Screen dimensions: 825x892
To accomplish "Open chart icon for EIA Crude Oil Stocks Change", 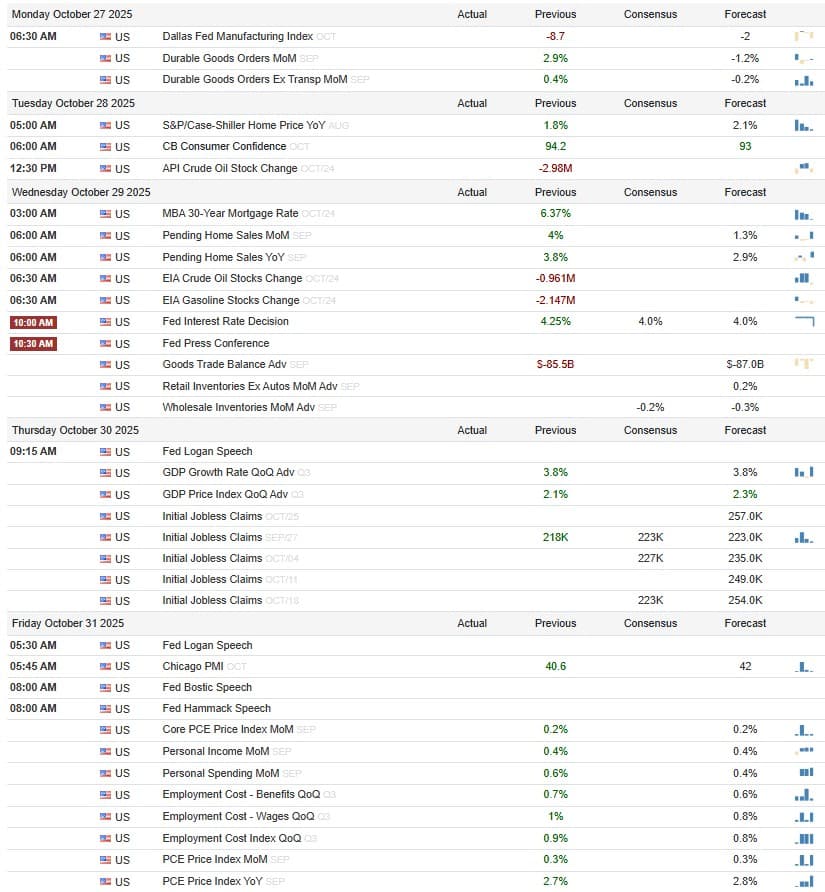I will coord(802,278).
